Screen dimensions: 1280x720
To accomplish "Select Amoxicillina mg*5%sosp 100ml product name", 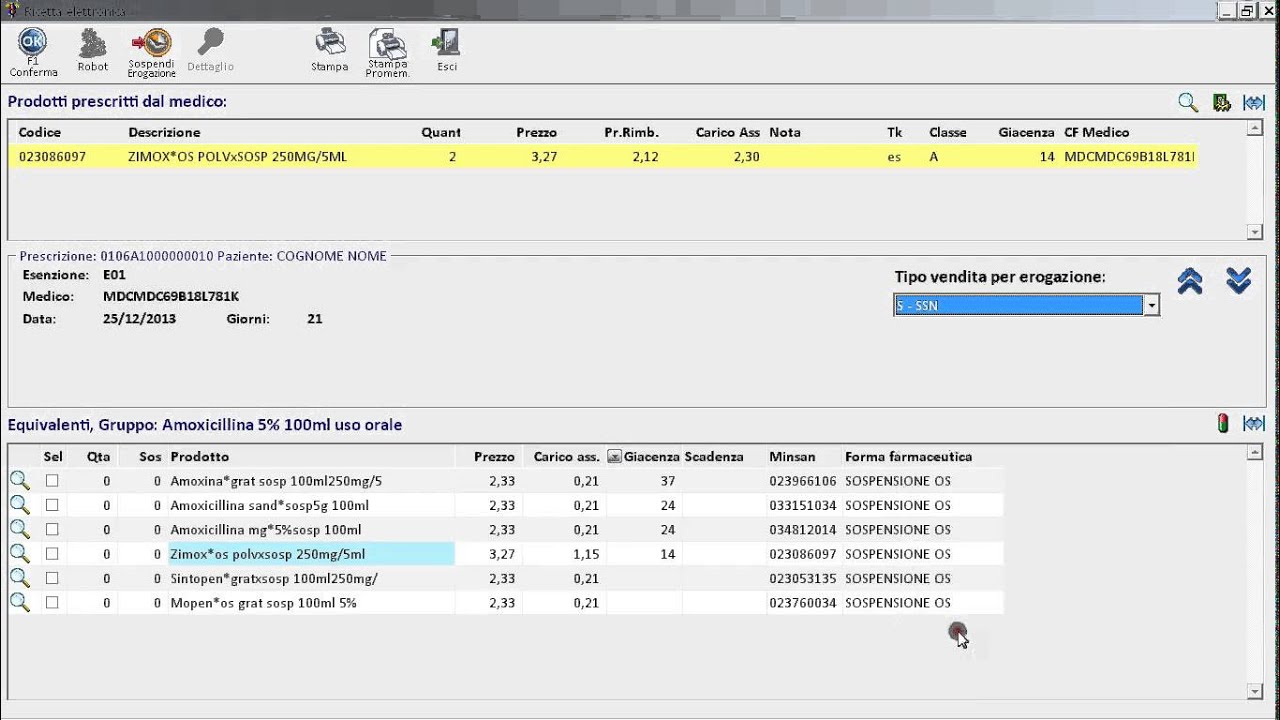I will (x=265, y=529).
